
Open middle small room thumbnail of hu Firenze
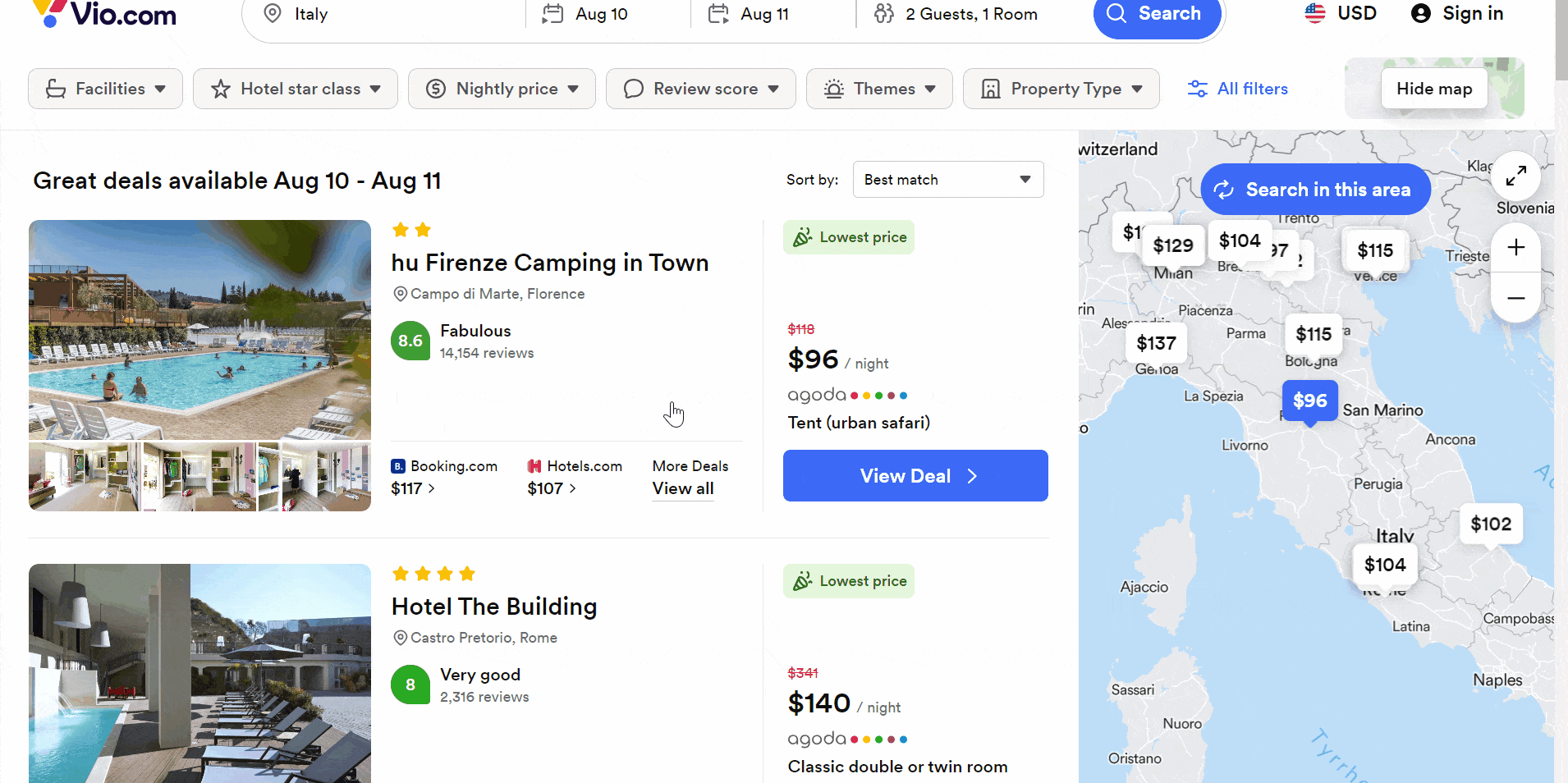[x=199, y=477]
